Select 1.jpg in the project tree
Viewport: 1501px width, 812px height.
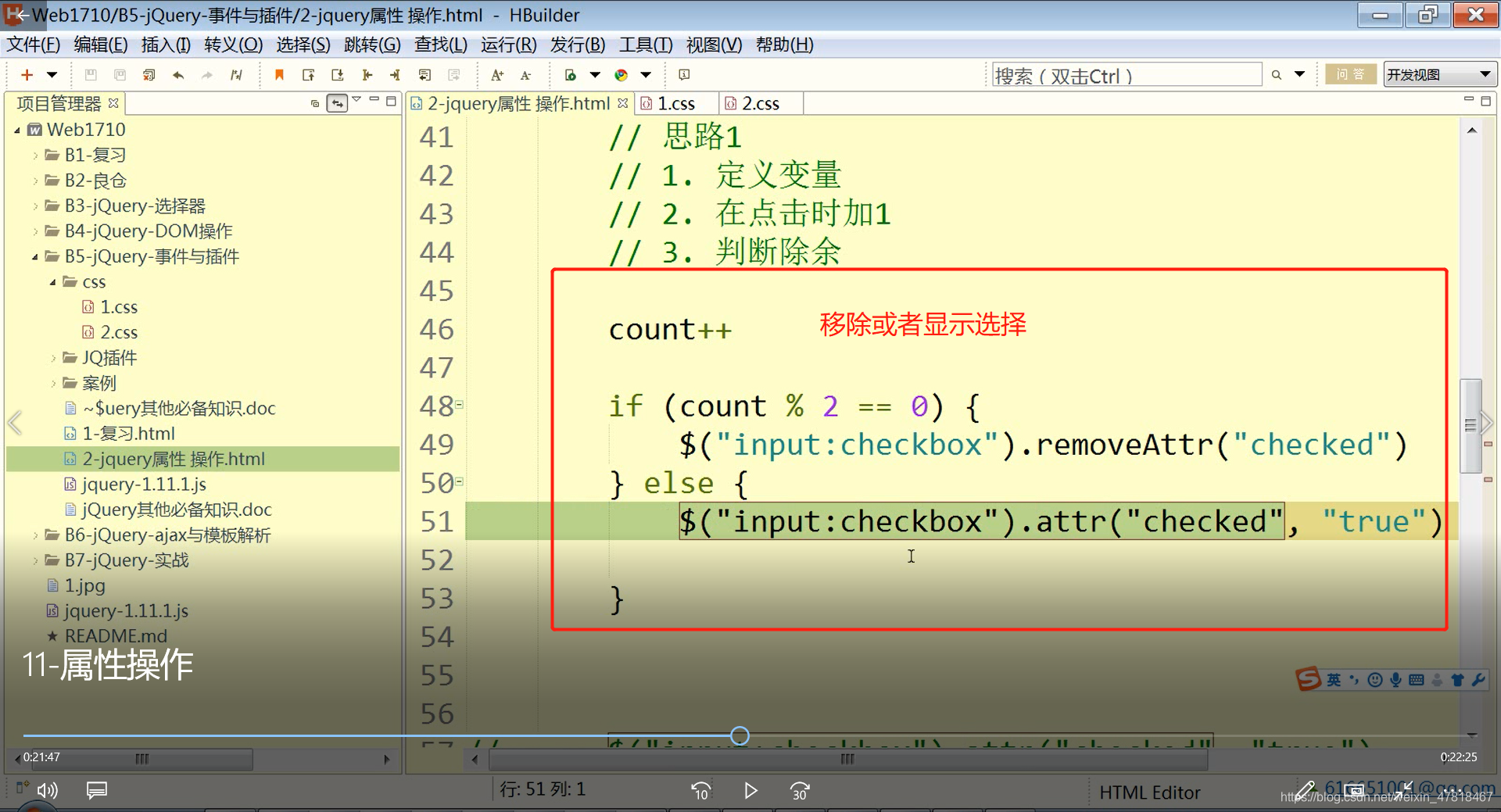pyautogui.click(x=76, y=585)
